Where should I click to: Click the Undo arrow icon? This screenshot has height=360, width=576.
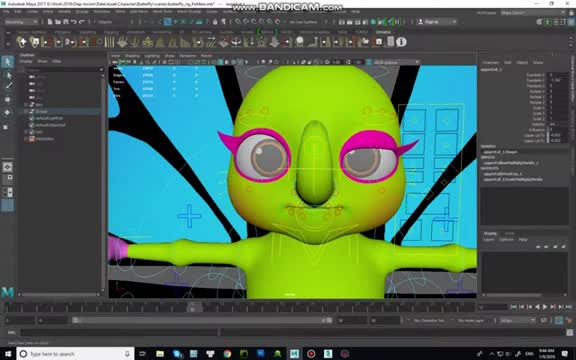tap(73, 22)
